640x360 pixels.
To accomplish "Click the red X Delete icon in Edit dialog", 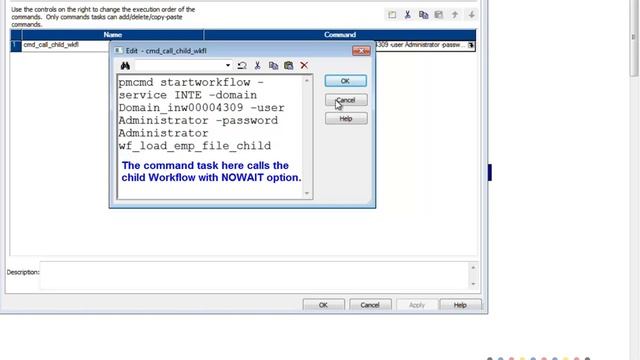I will (x=304, y=65).
